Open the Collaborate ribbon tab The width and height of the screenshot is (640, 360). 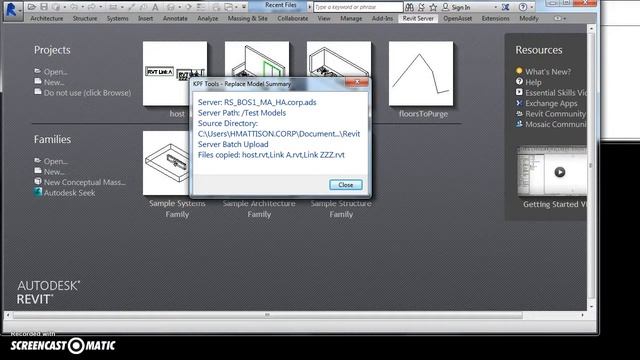[293, 18]
